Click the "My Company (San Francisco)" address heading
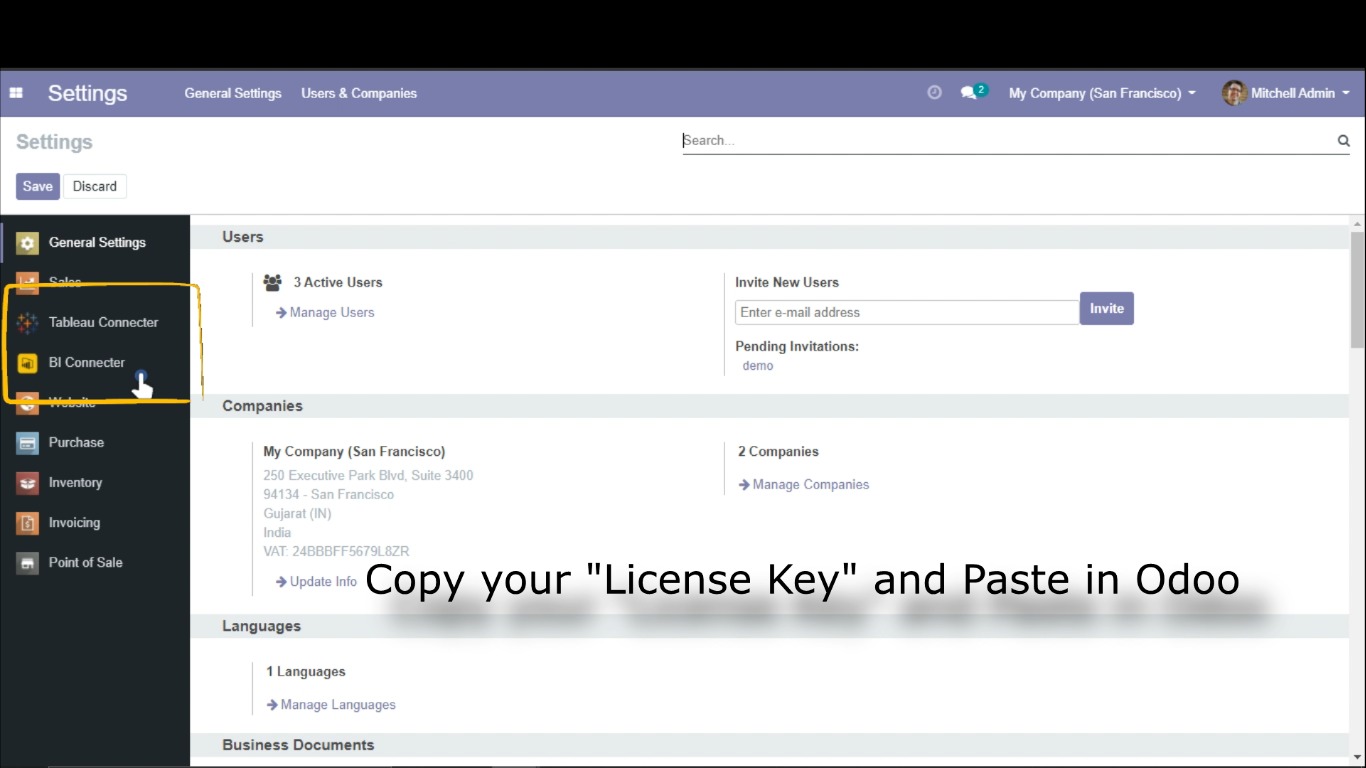The width and height of the screenshot is (1366, 768). point(354,451)
